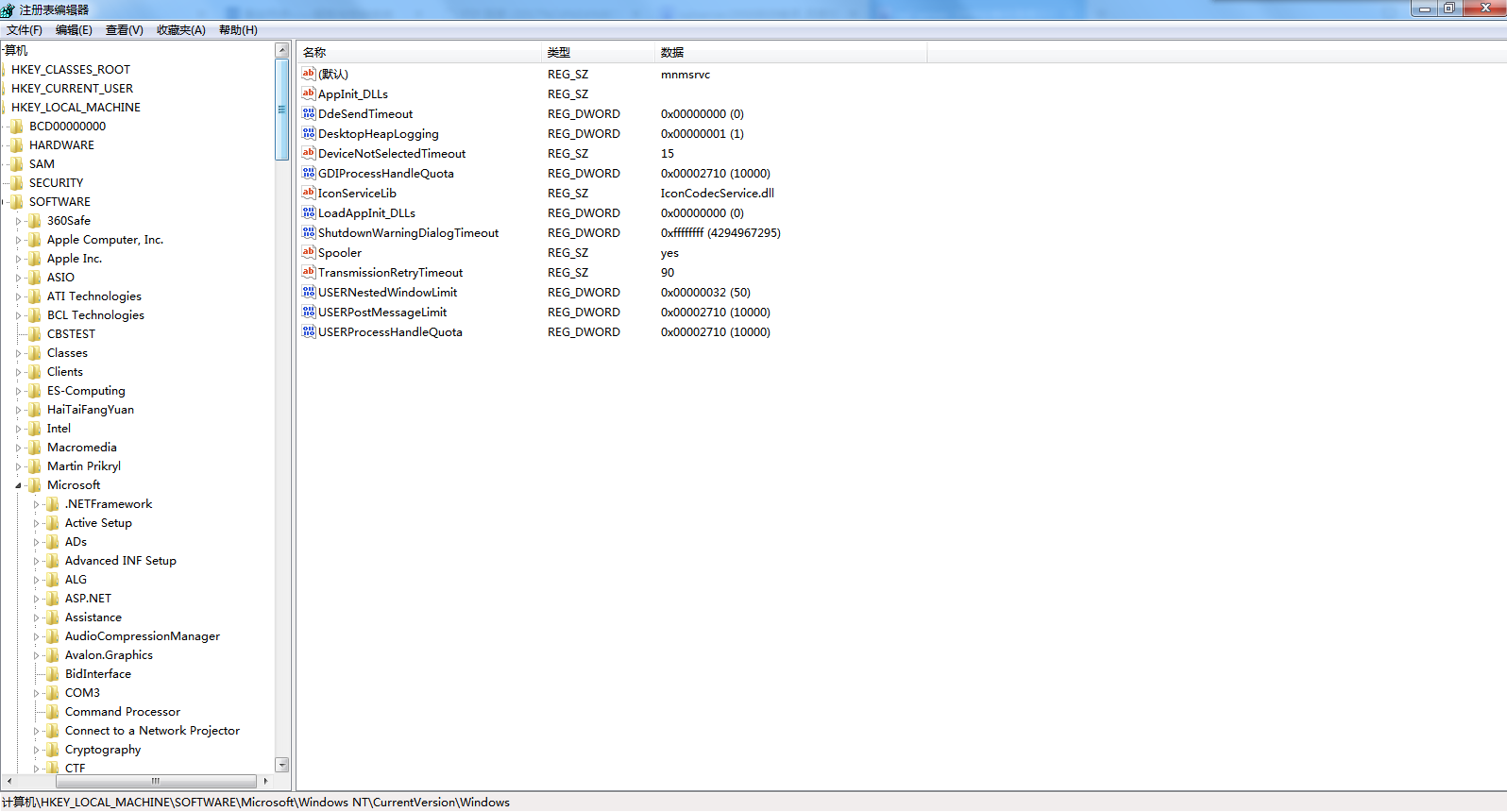This screenshot has width=1507, height=812.
Task: Click the DdeSendTimeout DWORD value icon
Action: point(308,113)
